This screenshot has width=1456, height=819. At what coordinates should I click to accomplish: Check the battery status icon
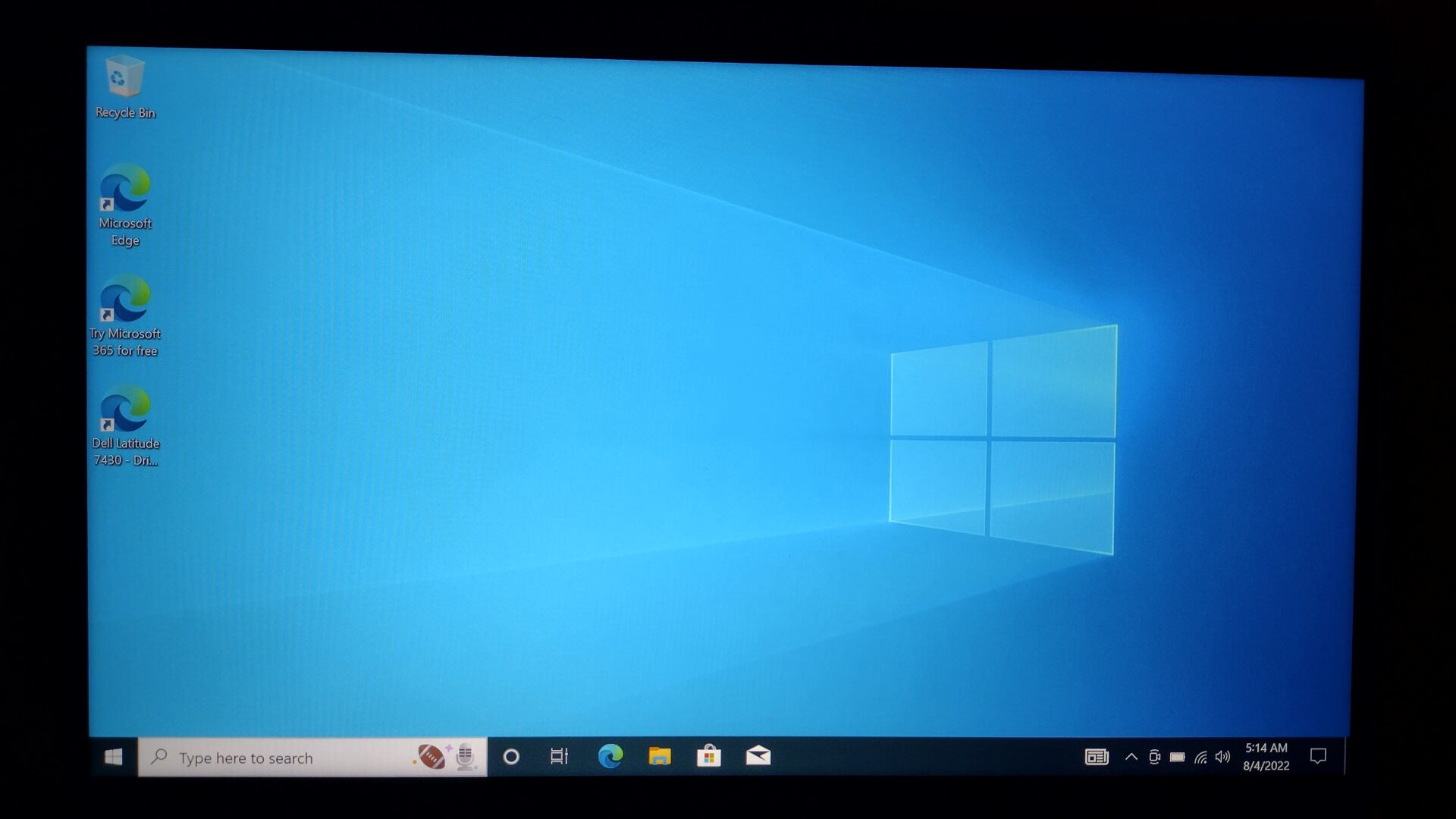1178,757
